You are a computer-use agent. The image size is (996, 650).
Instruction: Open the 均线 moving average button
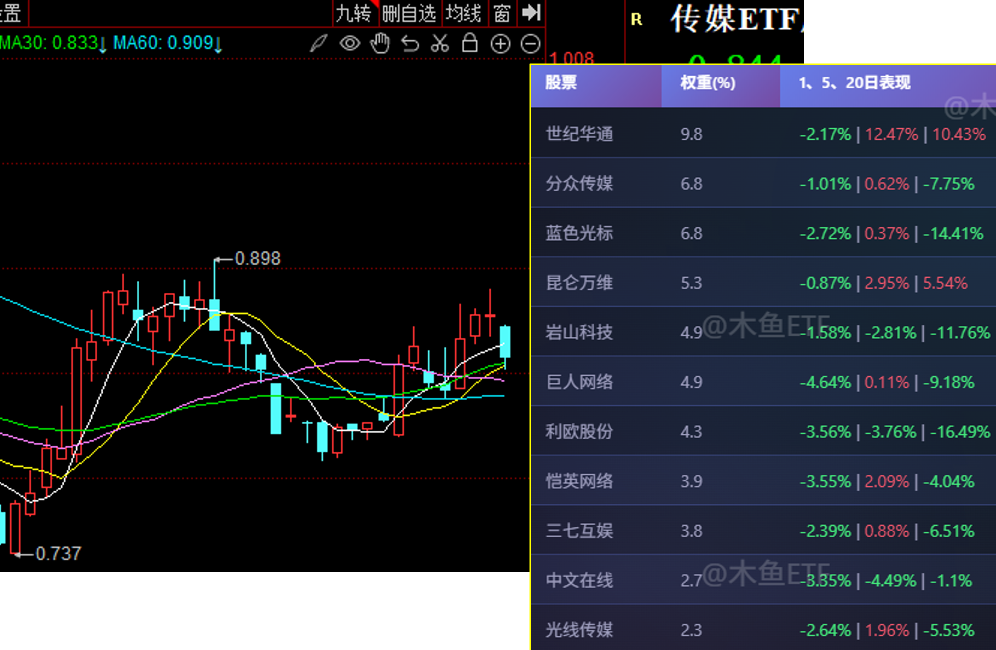[463, 13]
